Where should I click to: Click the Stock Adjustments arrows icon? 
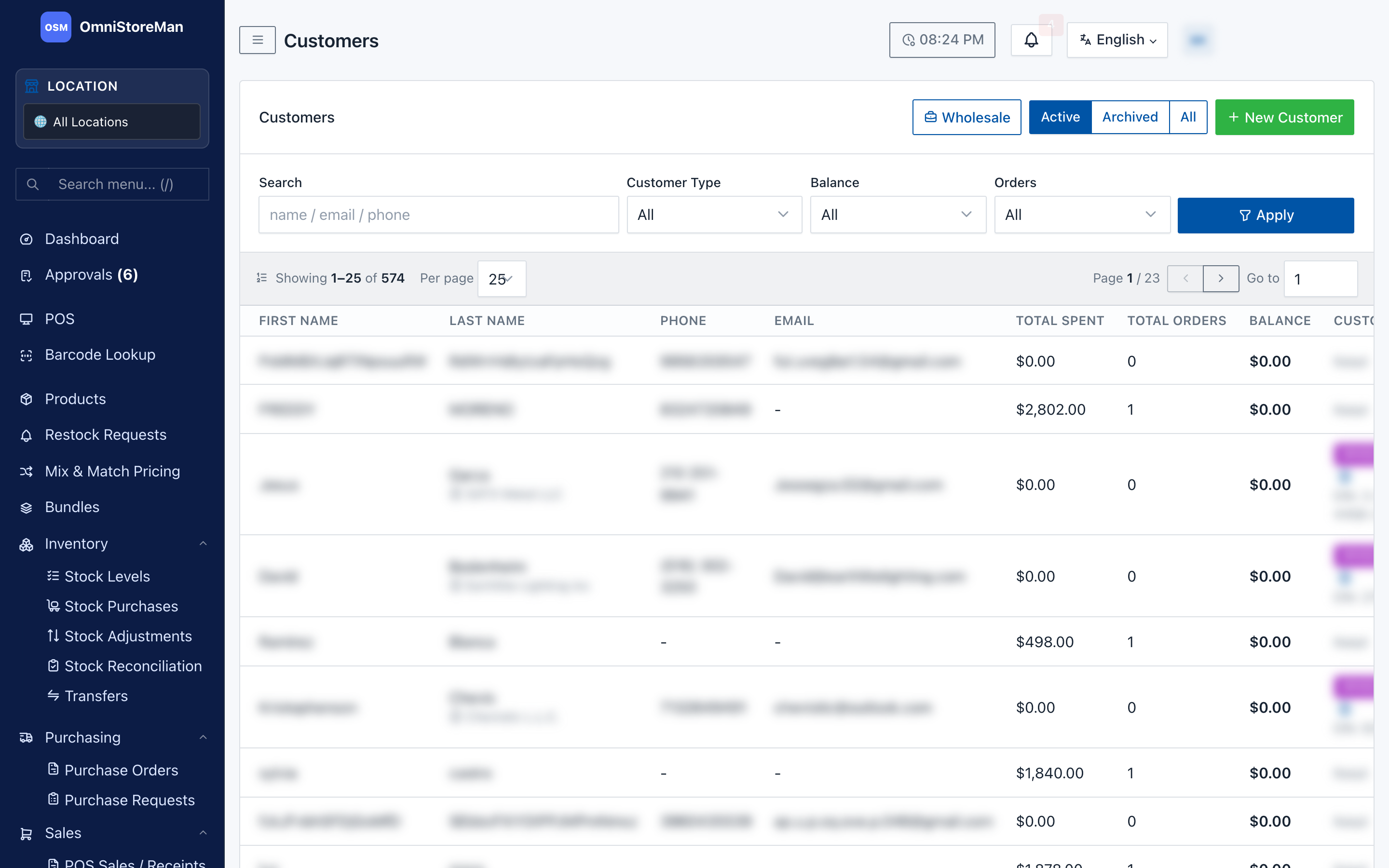point(53,636)
